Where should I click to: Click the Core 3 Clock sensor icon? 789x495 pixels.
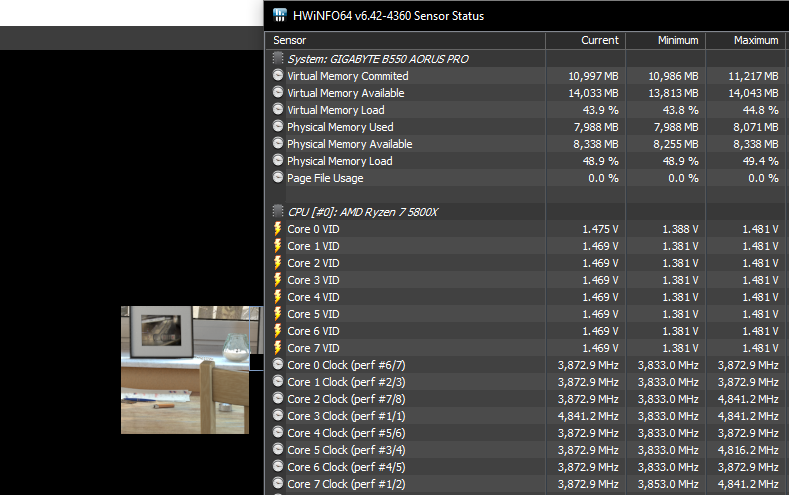pyautogui.click(x=278, y=416)
